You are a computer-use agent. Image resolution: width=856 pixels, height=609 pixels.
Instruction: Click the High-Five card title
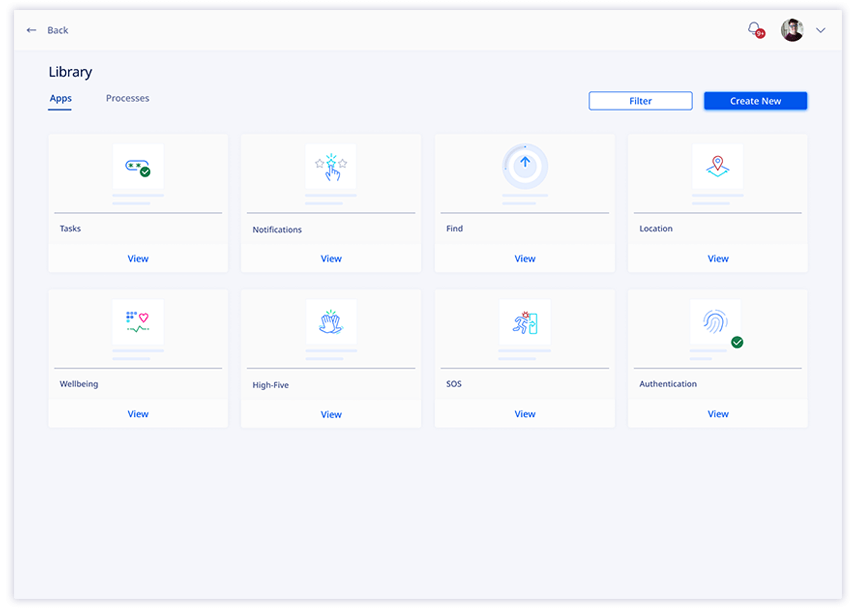[270, 385]
